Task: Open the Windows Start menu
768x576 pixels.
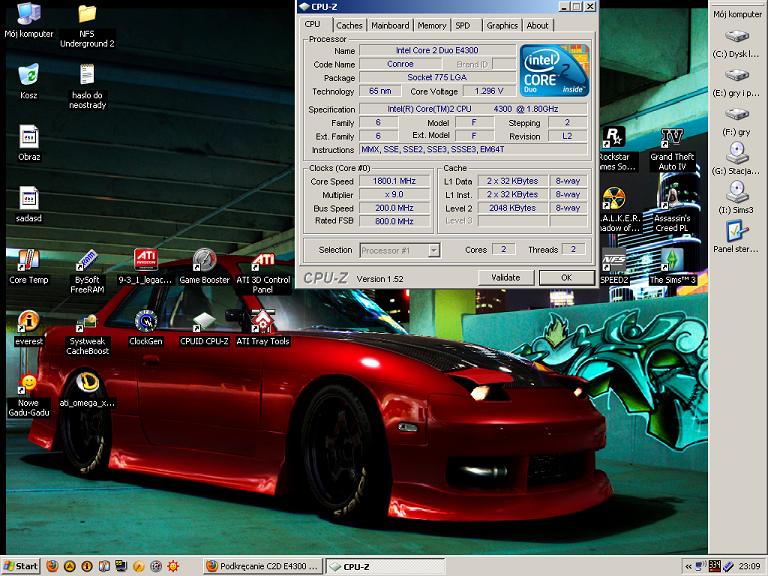Action: coord(20,566)
